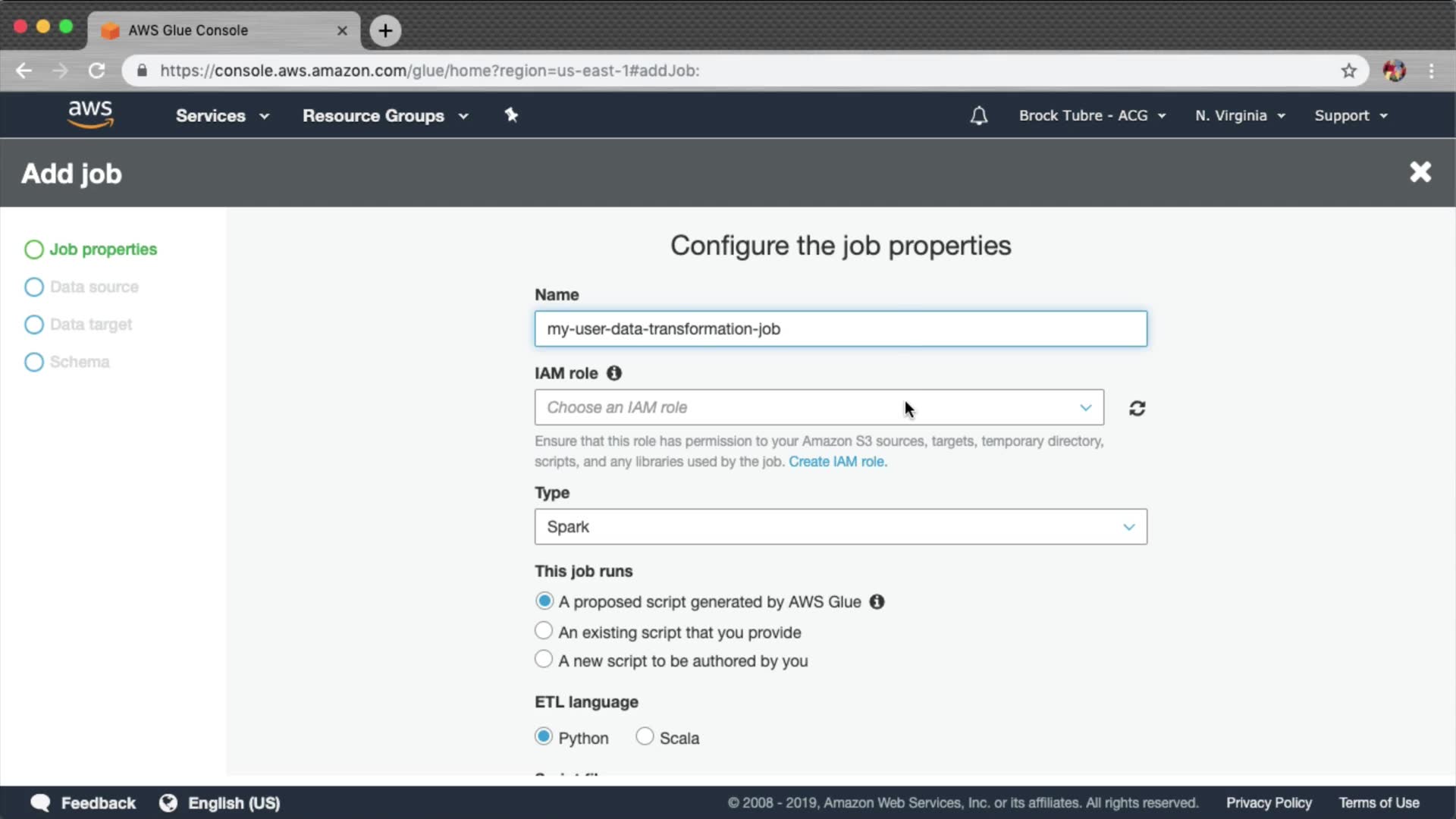Open the N. Virginia region dropdown
The height and width of the screenshot is (819, 1456).
[1239, 116]
